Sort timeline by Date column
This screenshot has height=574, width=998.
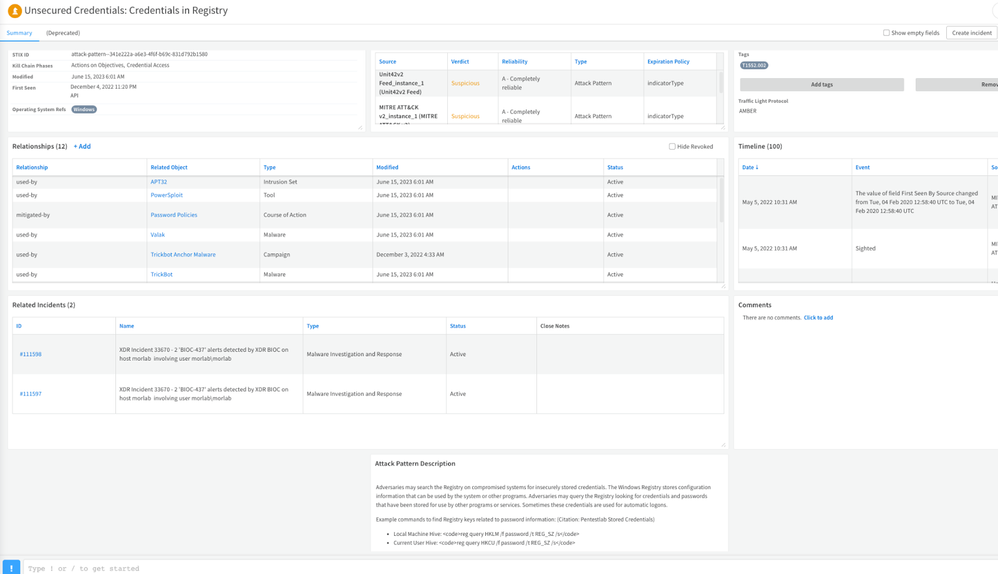pyautogui.click(x=749, y=167)
